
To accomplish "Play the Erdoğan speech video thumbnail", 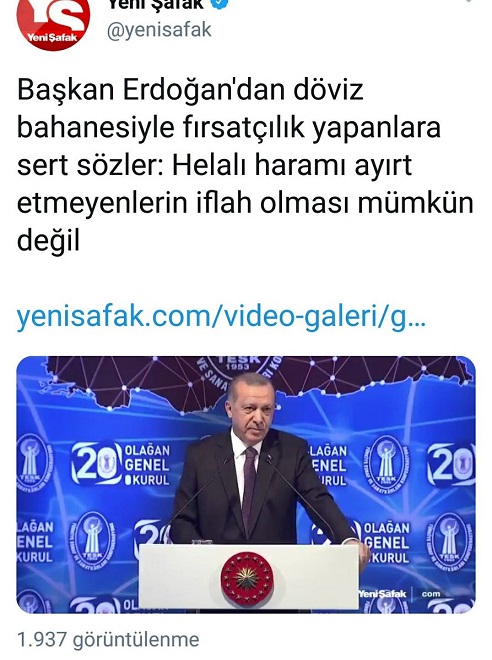I will (x=246, y=484).
